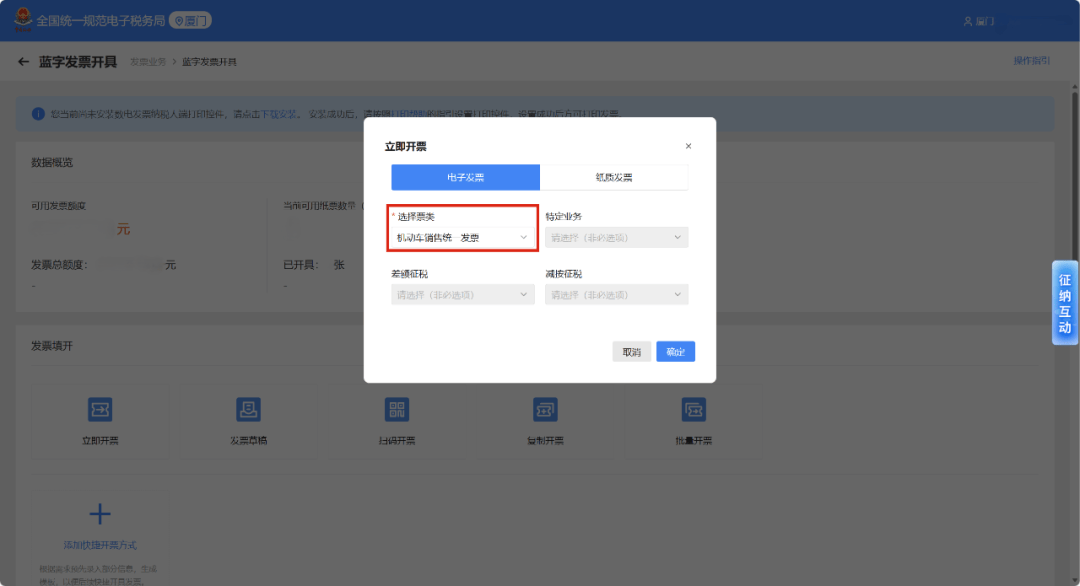Close the 立即开票 dialog with X
Screen dimensions: 1080x586
(688, 146)
